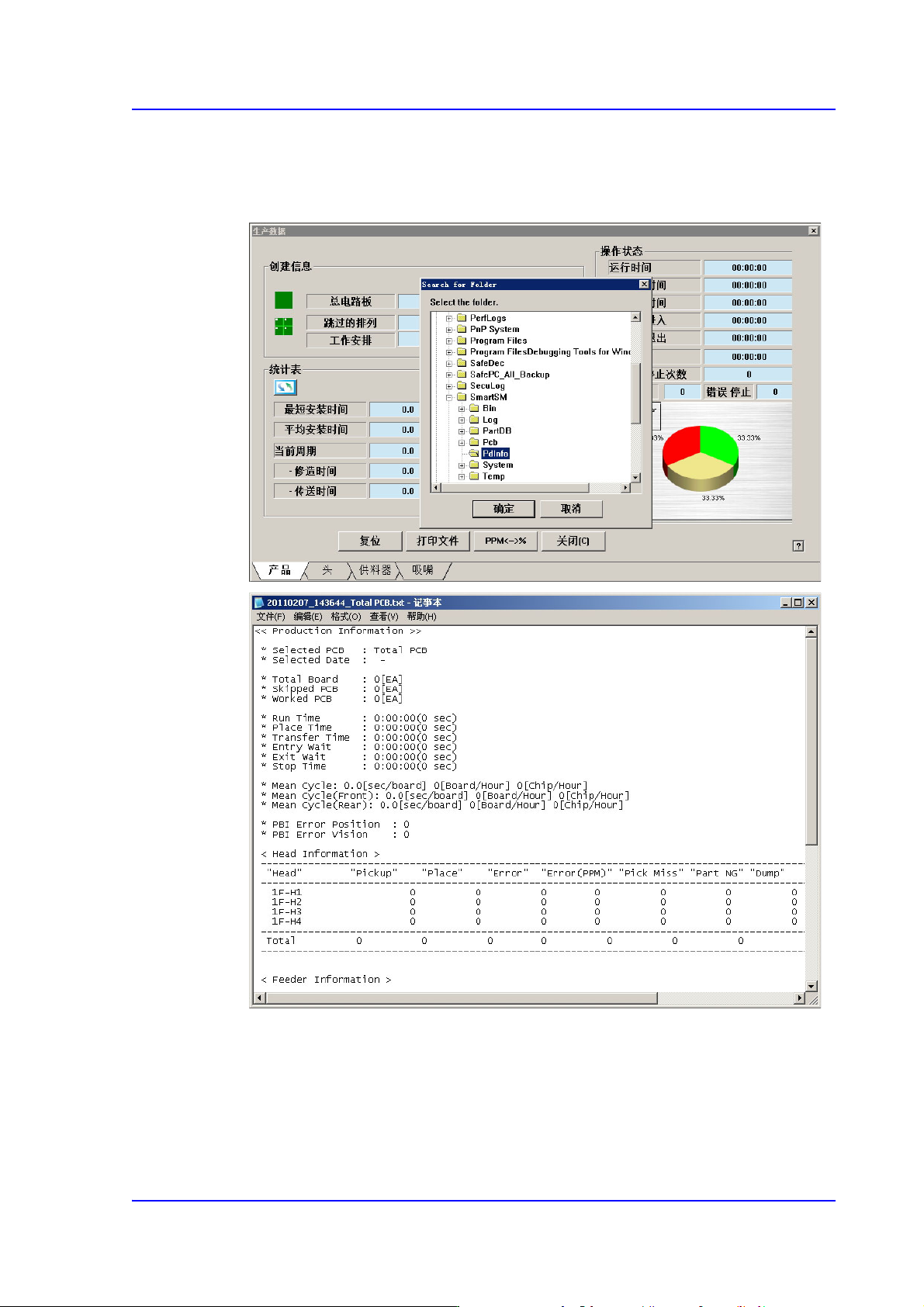Collapse the SmartSM folder node
The image size is (924, 1307).
coord(448,398)
